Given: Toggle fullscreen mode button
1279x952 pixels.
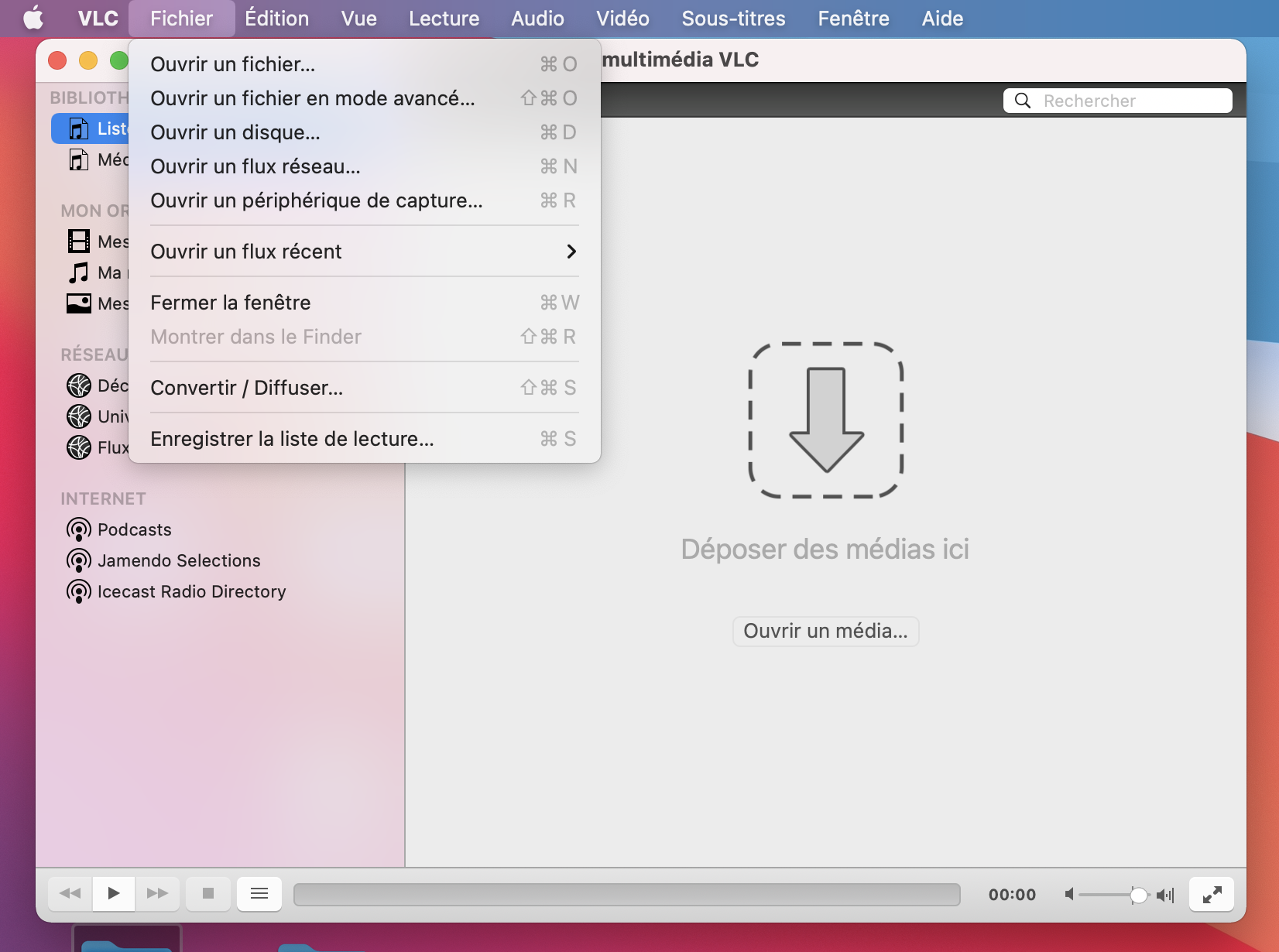Looking at the screenshot, I should click(x=1212, y=894).
